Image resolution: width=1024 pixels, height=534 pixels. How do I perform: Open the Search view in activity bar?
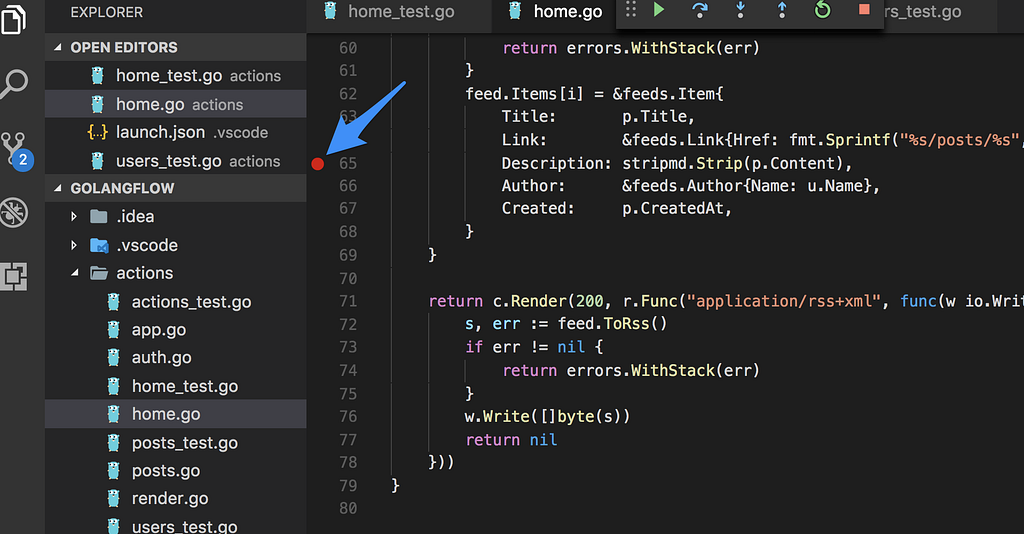click(x=14, y=84)
